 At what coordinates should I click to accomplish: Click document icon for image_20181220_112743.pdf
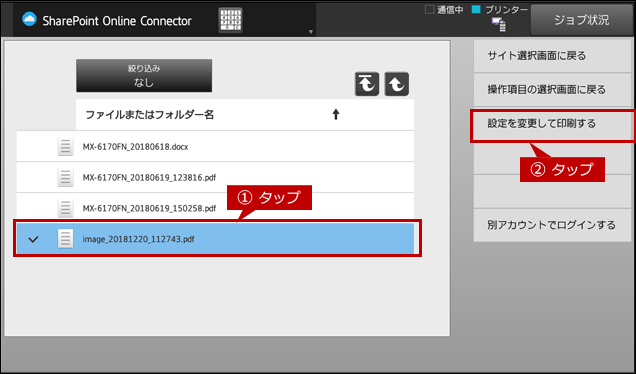click(x=65, y=239)
